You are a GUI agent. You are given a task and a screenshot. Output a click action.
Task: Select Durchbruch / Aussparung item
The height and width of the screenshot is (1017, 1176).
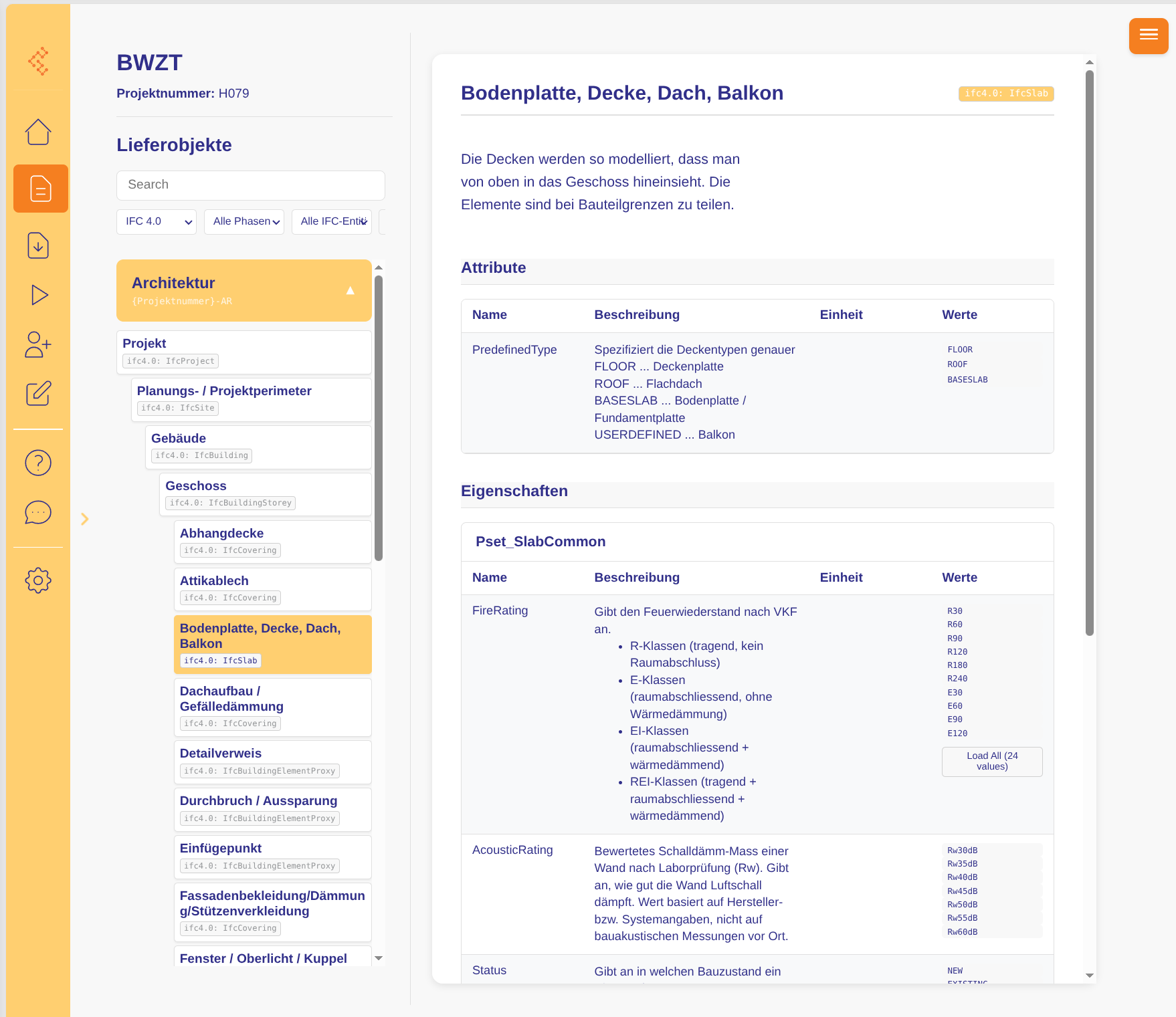(273, 810)
